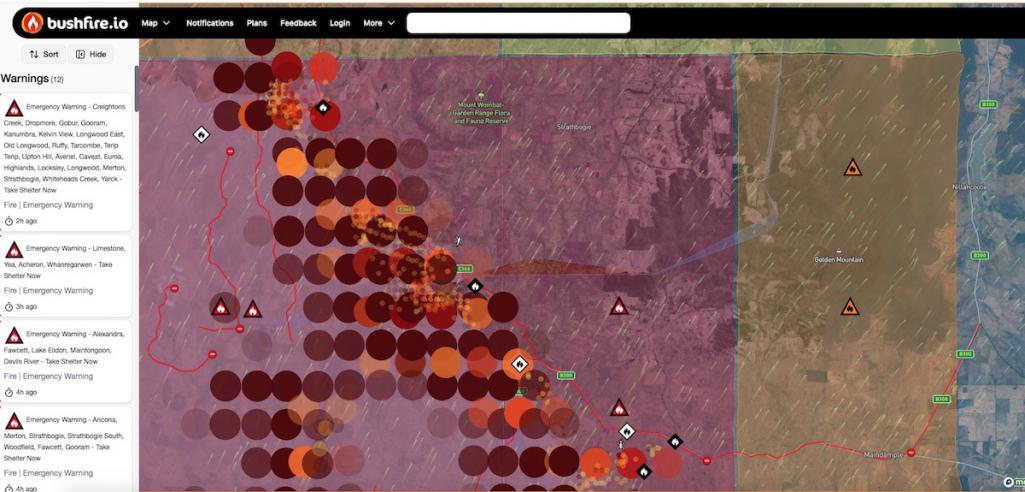The image size is (1025, 492).
Task: Click the Login link
Action: pos(339,23)
